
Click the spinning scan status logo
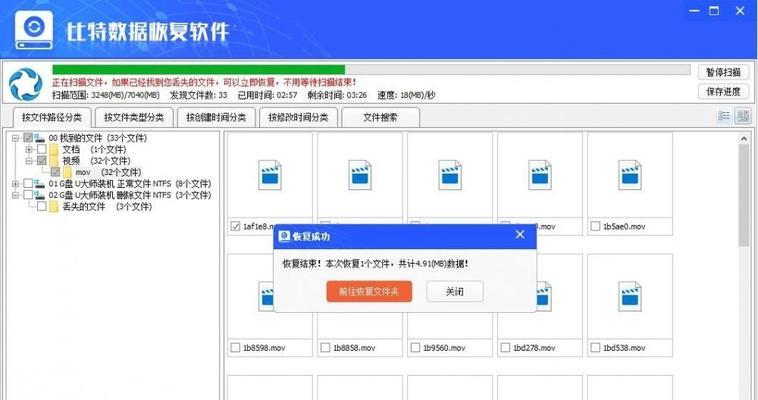pos(26,84)
